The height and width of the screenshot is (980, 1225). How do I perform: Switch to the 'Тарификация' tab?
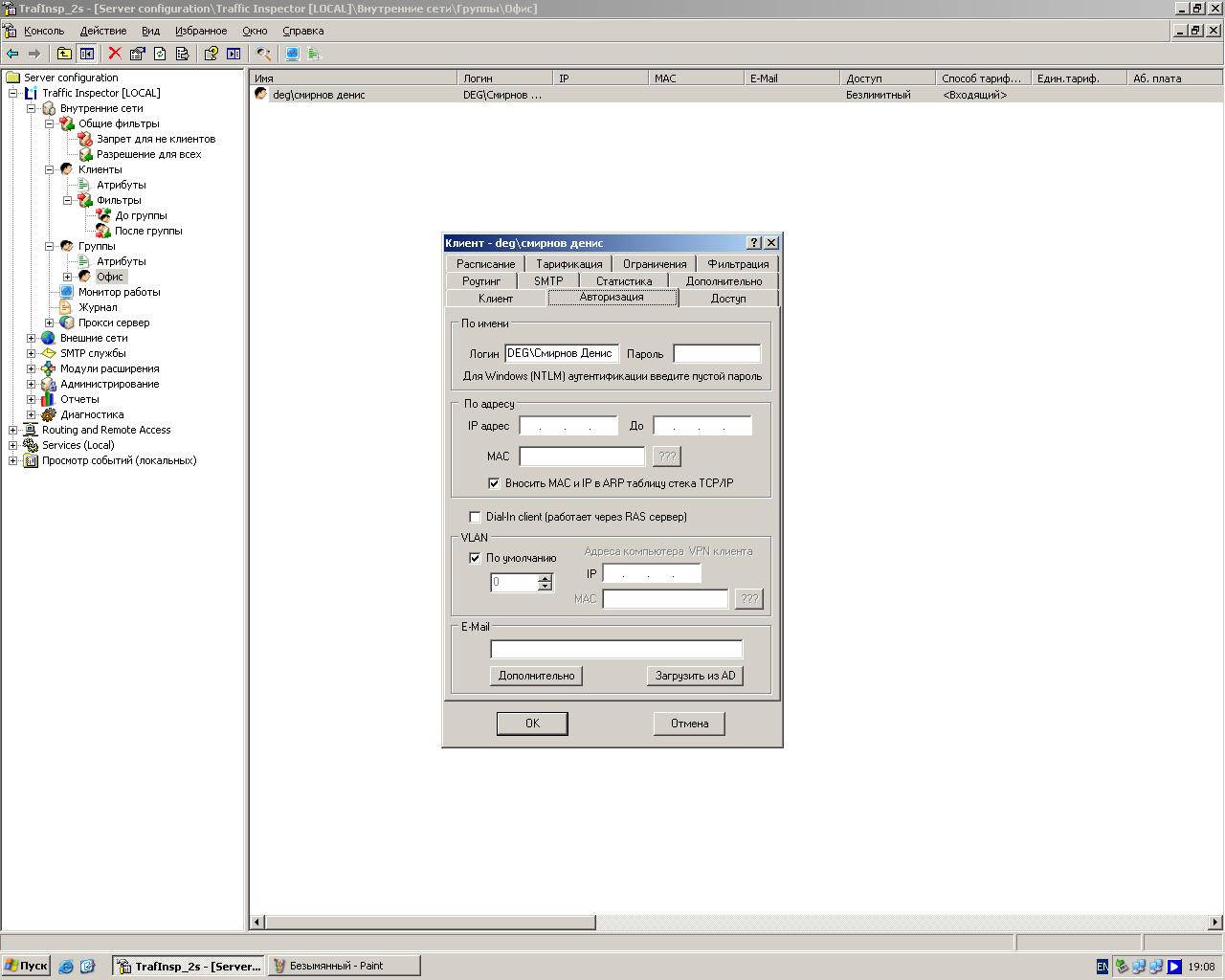point(569,264)
